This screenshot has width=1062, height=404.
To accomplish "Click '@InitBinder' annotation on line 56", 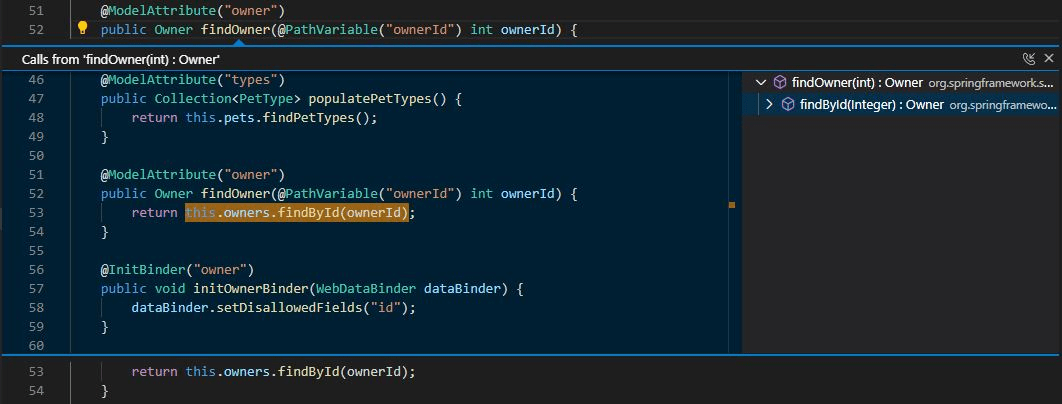I will tap(143, 270).
